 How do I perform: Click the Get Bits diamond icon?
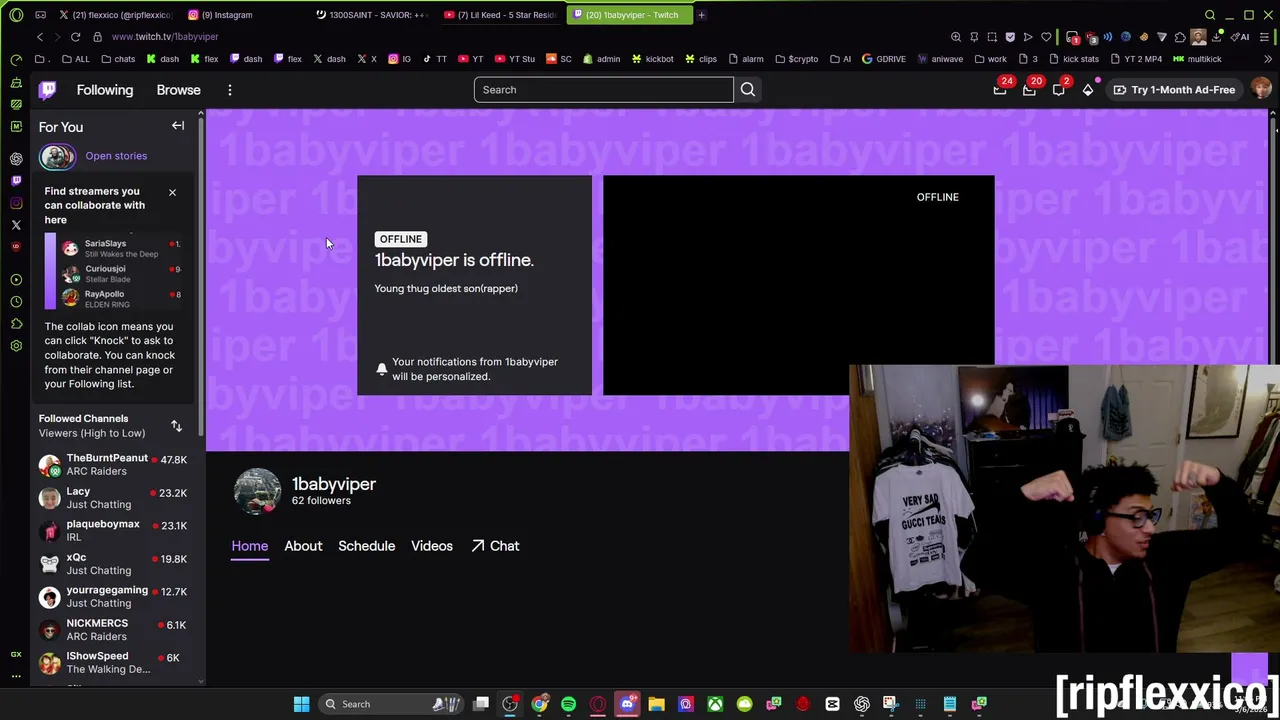pos(1088,90)
